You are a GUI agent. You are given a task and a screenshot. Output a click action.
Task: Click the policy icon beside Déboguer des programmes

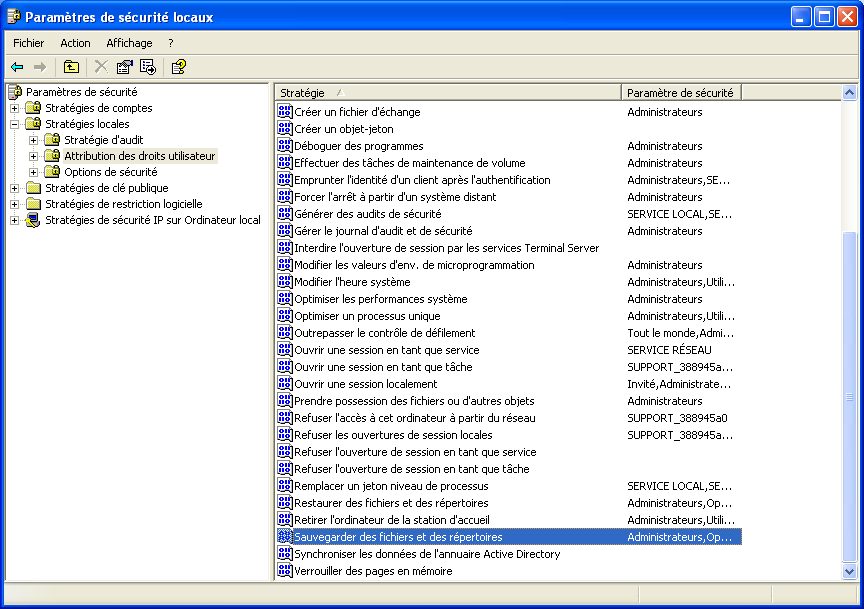(x=284, y=146)
